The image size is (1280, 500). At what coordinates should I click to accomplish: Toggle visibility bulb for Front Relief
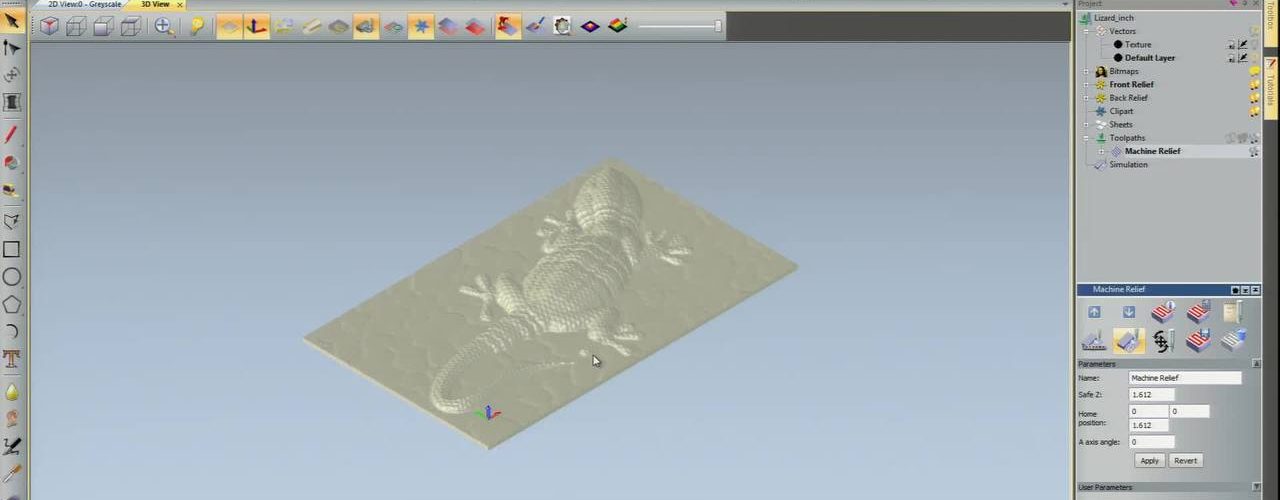pos(1254,85)
